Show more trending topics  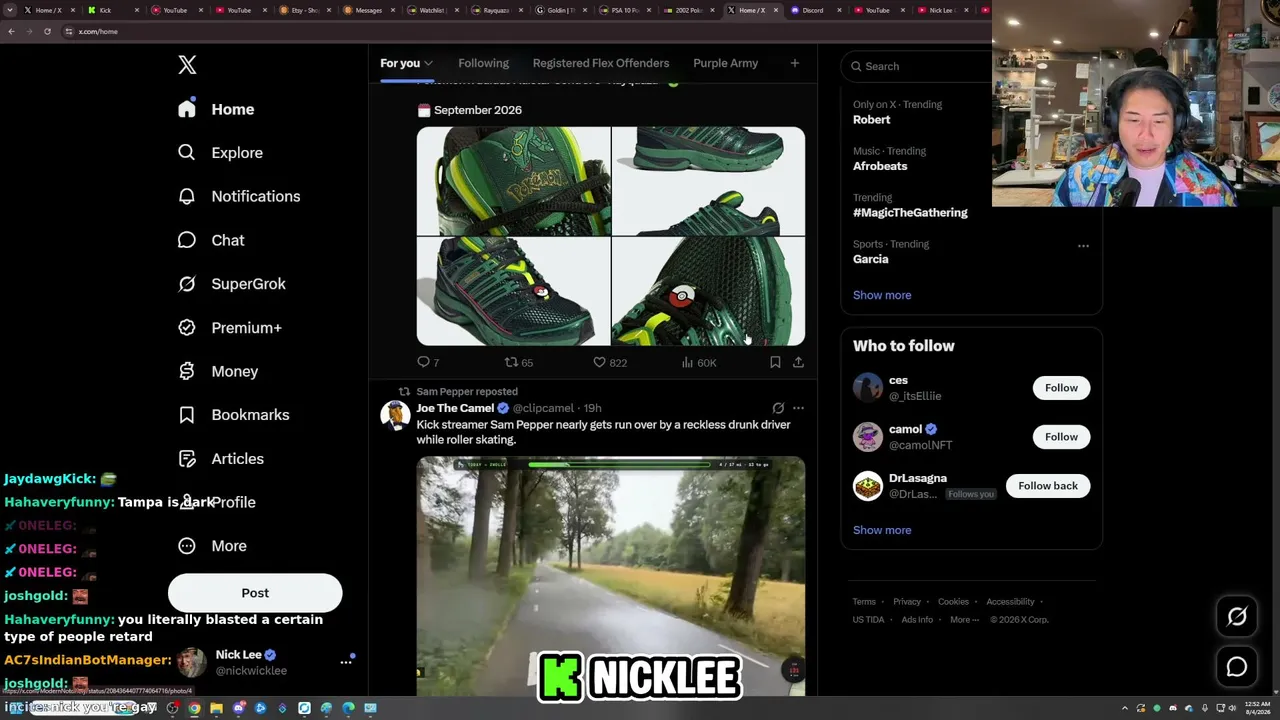882,295
